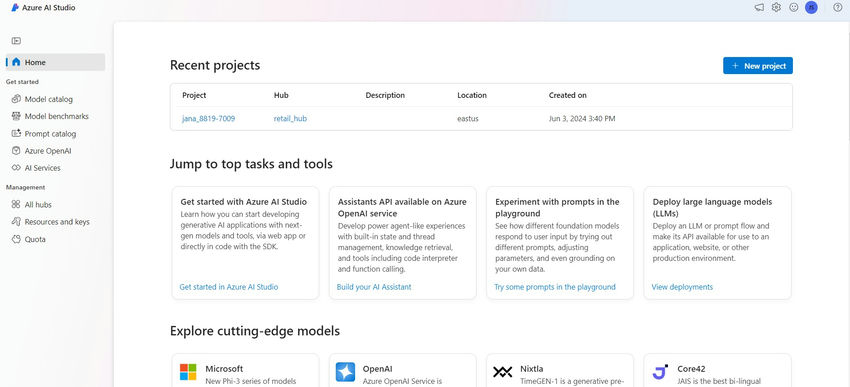Image resolution: width=850 pixels, height=387 pixels.
Task: Click the Deploy large language models card title
Action: (712, 208)
